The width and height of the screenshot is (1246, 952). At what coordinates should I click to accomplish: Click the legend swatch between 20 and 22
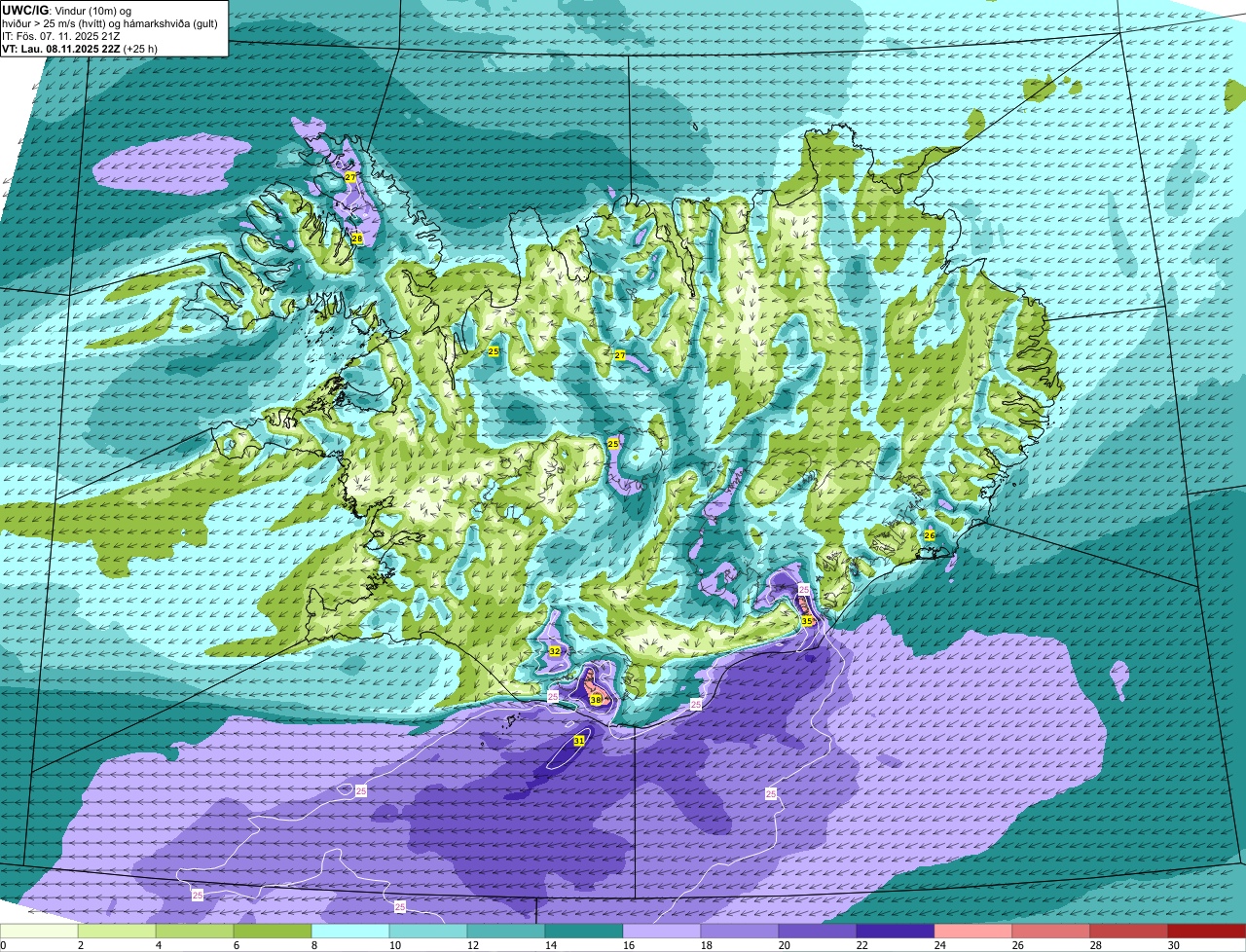tap(819, 932)
